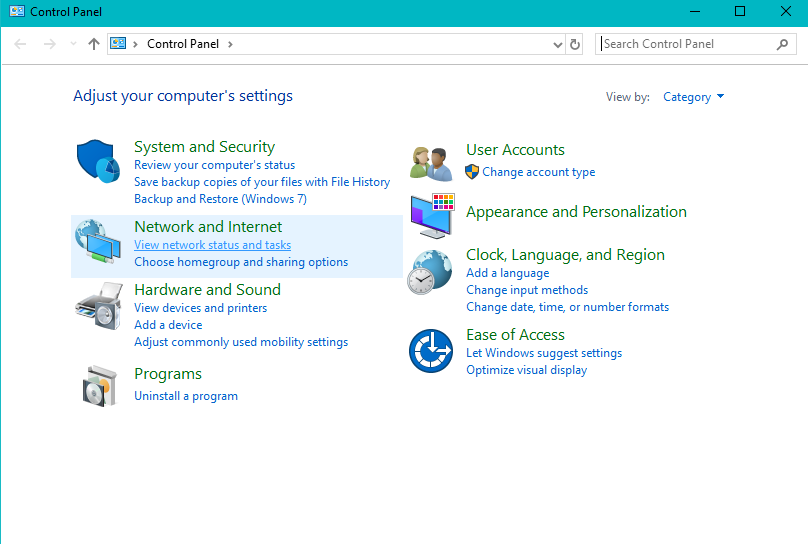The image size is (808, 544).
Task: Open Change date, time, or number formats
Action: tap(567, 307)
